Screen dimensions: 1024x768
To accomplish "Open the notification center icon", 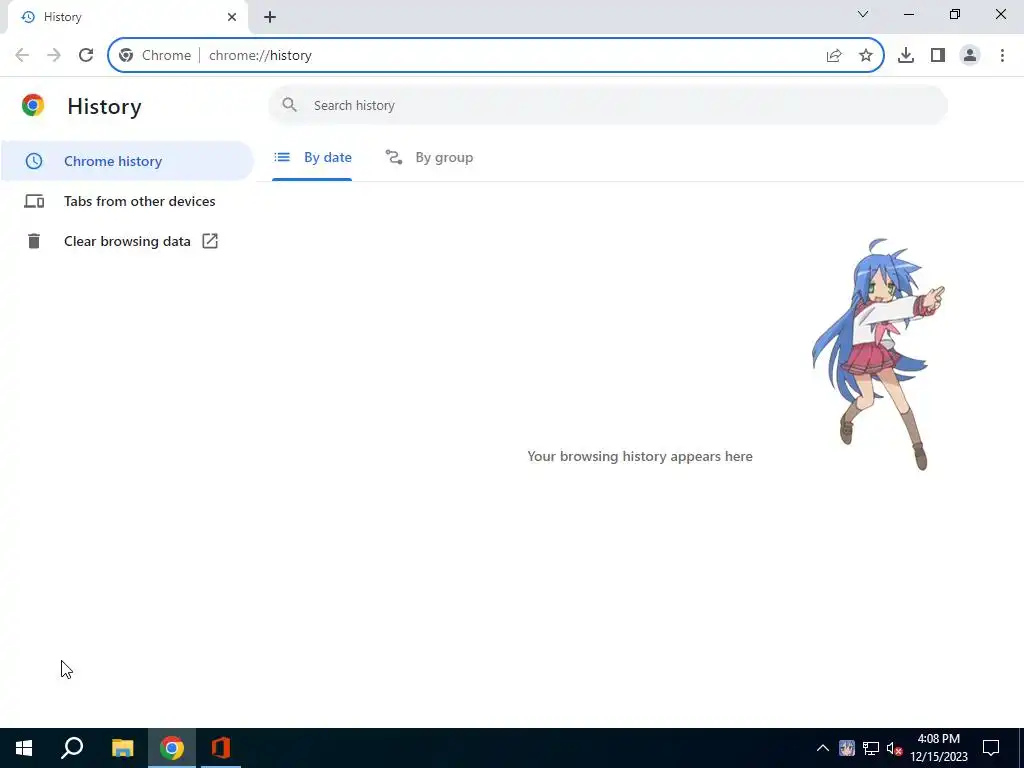I will [x=991, y=748].
